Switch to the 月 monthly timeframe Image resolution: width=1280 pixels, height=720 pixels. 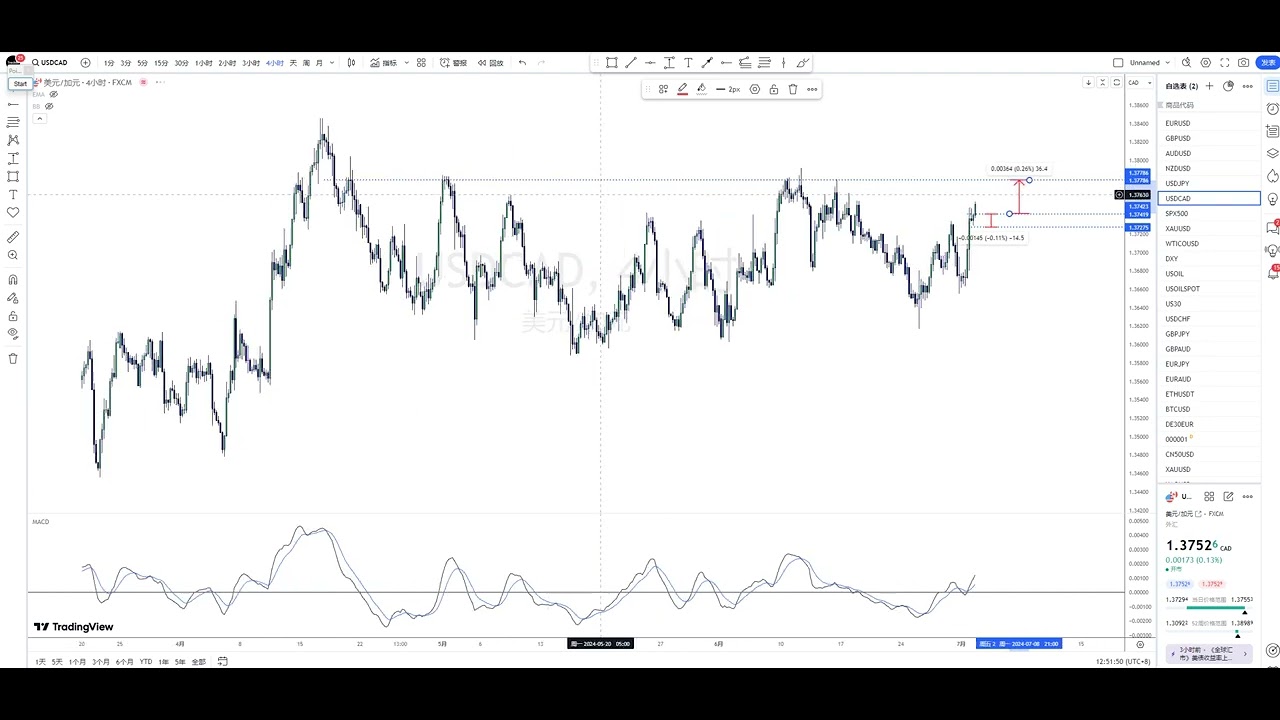(319, 63)
